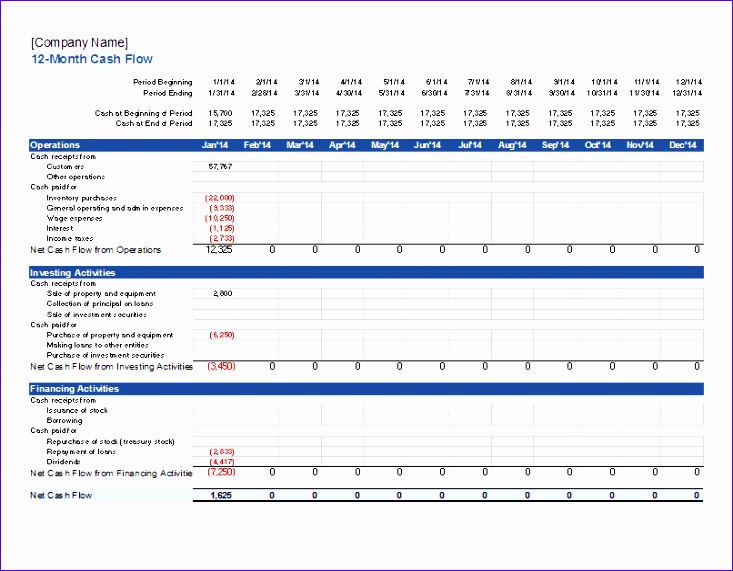The image size is (733, 571).
Task: Select the Net Cash Flow label
Action: [x=61, y=495]
